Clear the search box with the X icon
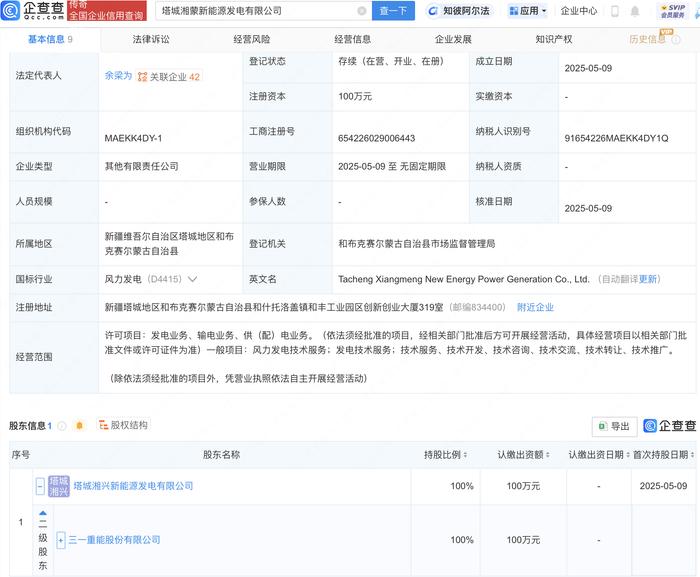This screenshot has width=700, height=577. [x=362, y=11]
